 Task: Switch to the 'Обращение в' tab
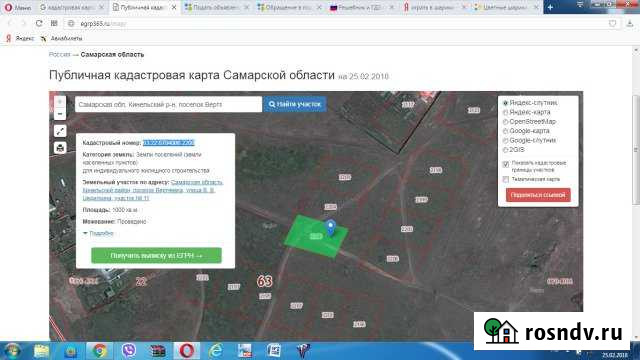pos(289,7)
